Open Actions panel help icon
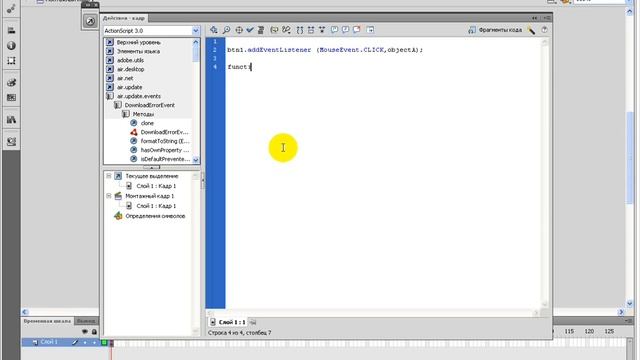Screen dimensions: 640x360 [x=544, y=30]
